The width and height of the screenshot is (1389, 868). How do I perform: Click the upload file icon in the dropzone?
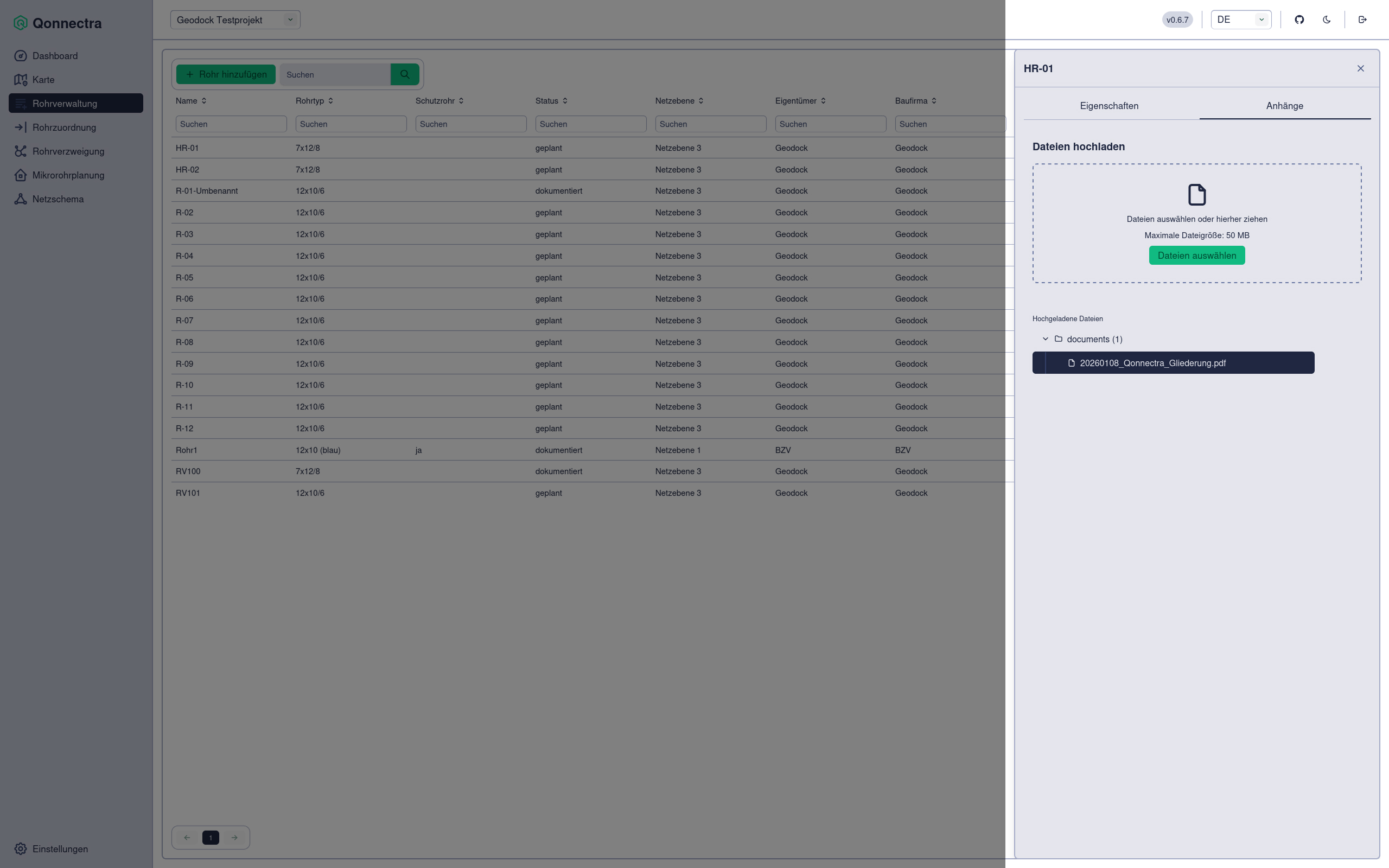click(1196, 195)
